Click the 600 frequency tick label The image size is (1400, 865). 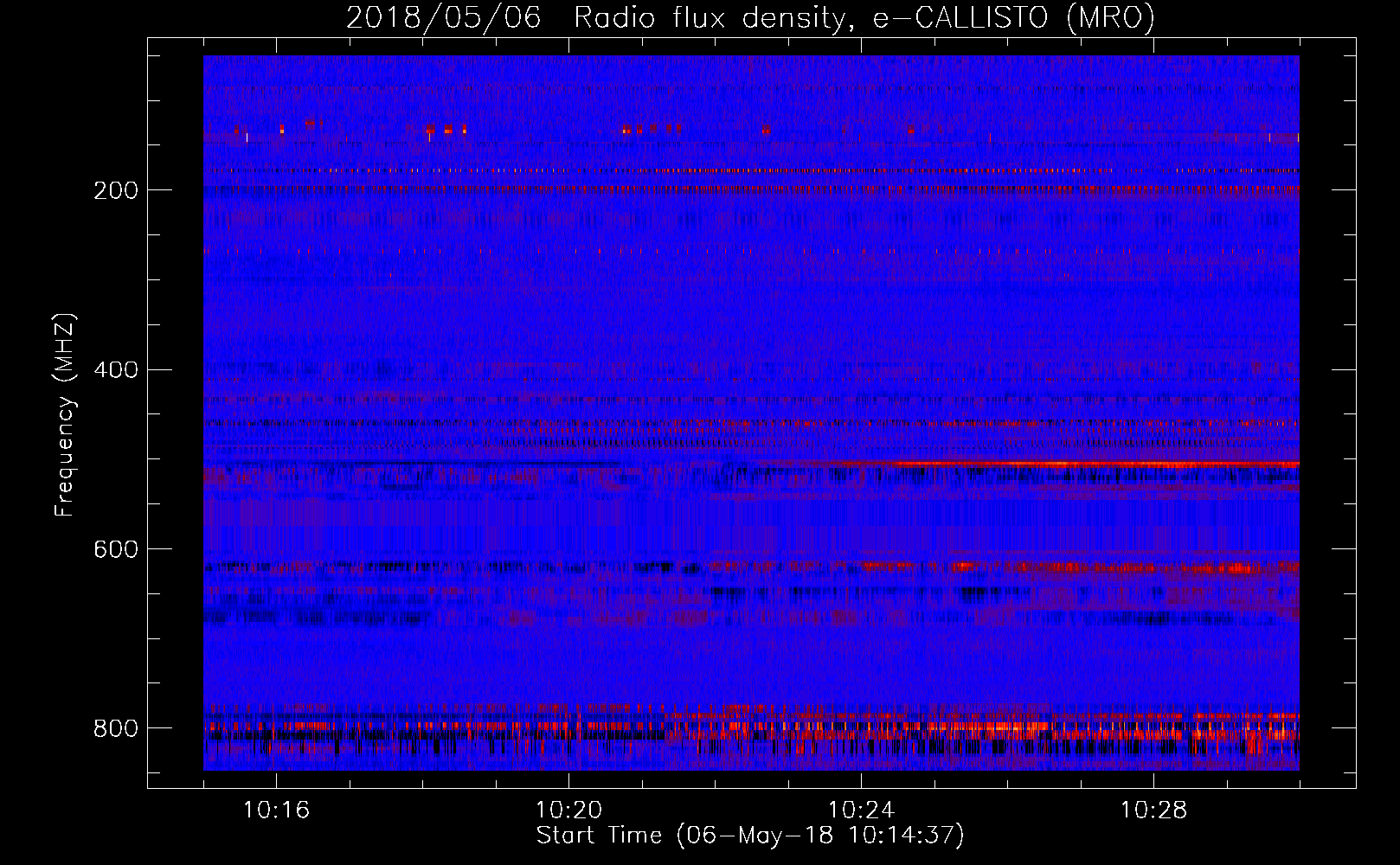(x=115, y=549)
